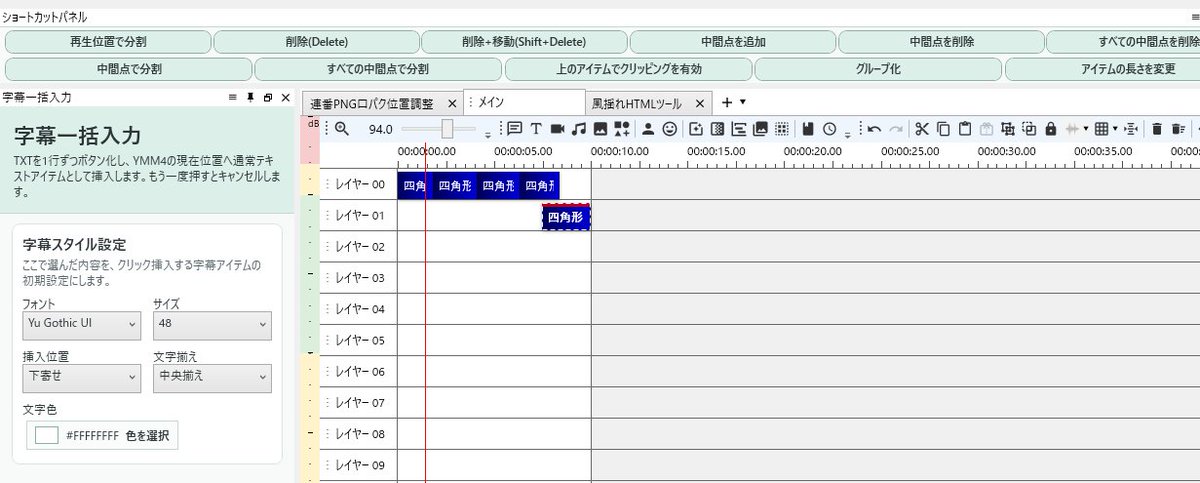Click the 上のアイテムでクリッピングを有効 button

pos(628,69)
